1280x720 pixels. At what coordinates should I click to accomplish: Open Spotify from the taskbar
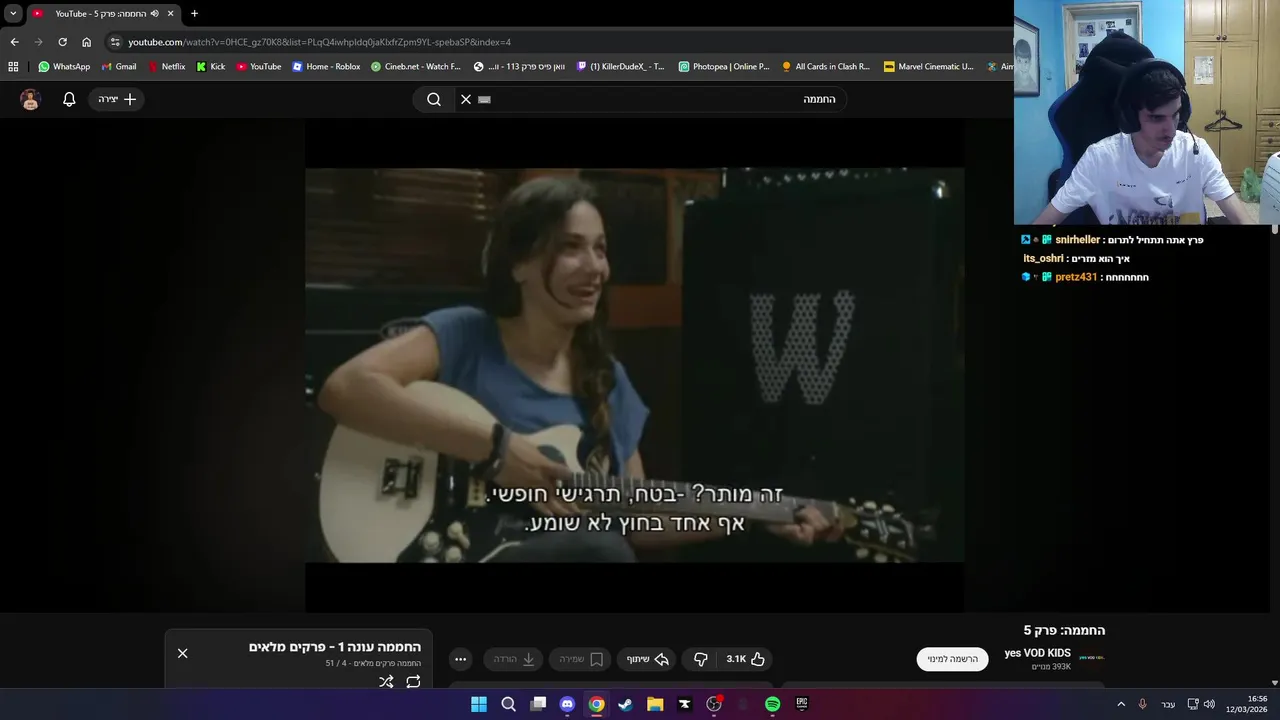click(x=772, y=704)
